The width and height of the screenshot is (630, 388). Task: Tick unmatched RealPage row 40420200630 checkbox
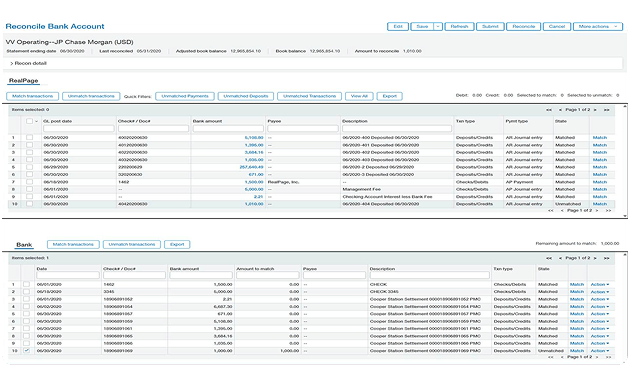click(x=29, y=204)
